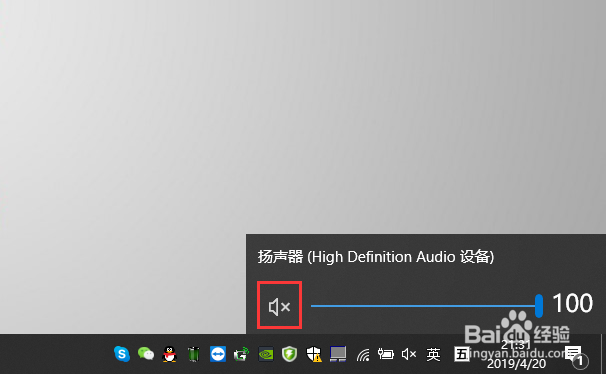
Task: Switch input language 英 indicator
Action: (433, 354)
